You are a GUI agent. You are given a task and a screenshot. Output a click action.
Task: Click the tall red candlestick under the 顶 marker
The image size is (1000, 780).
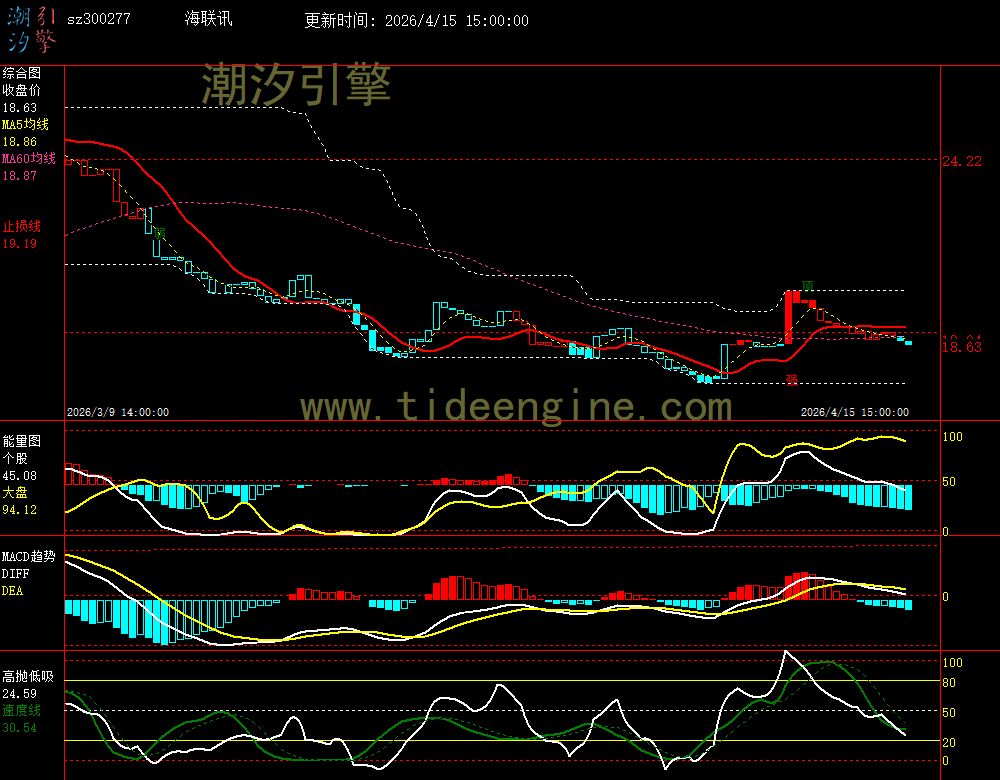click(x=789, y=316)
